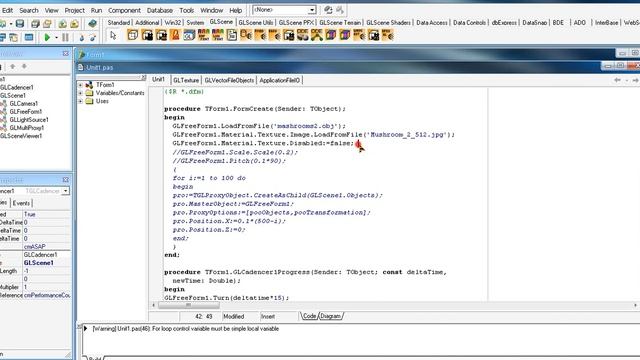Open the Component menu
640x360 pixels.
click(x=124, y=10)
